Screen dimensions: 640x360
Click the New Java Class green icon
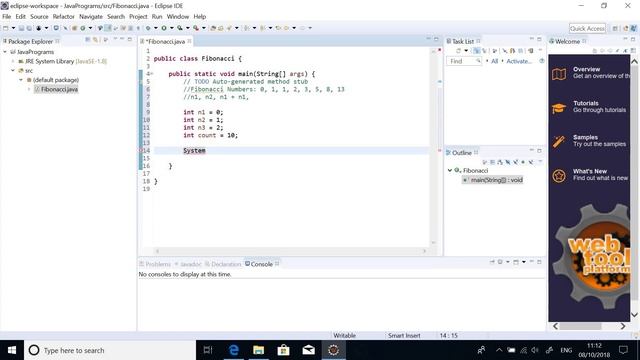pyautogui.click(x=82, y=28)
